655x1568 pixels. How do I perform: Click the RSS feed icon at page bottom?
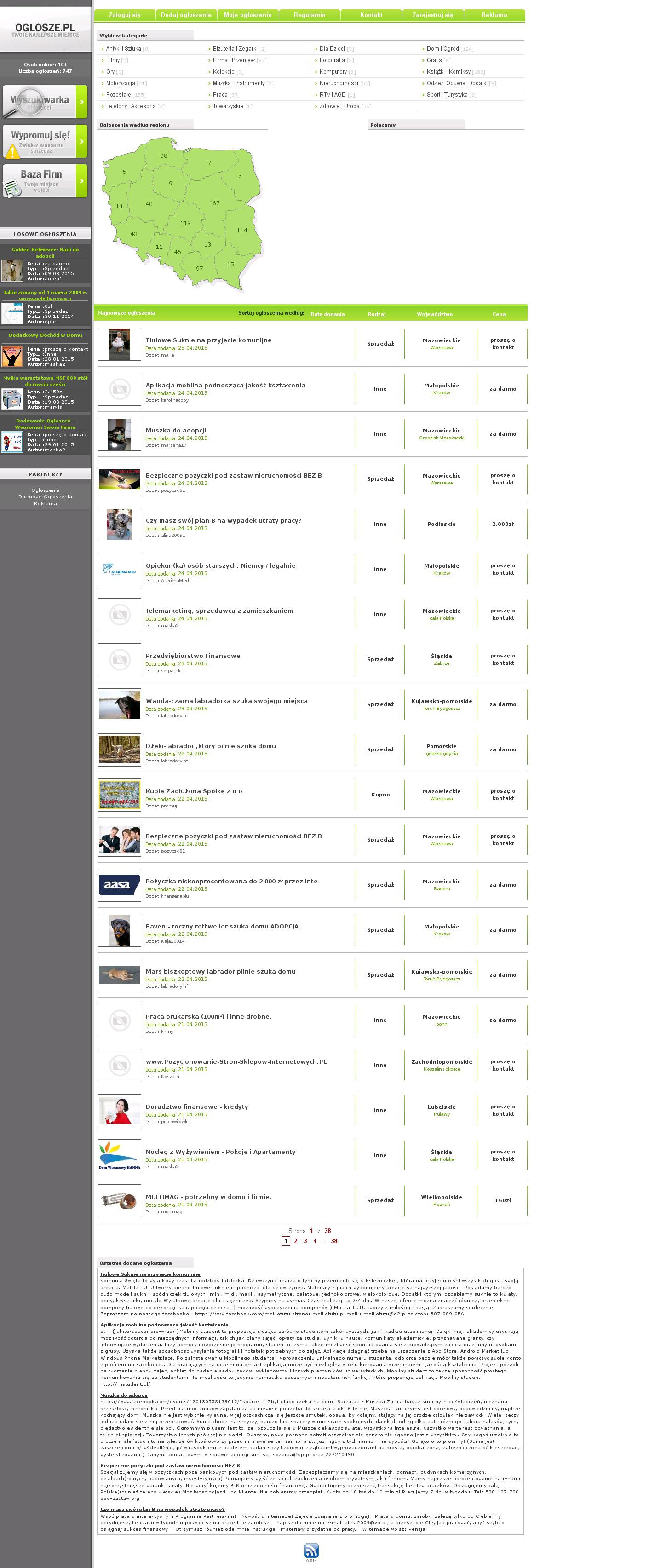click(310, 1550)
